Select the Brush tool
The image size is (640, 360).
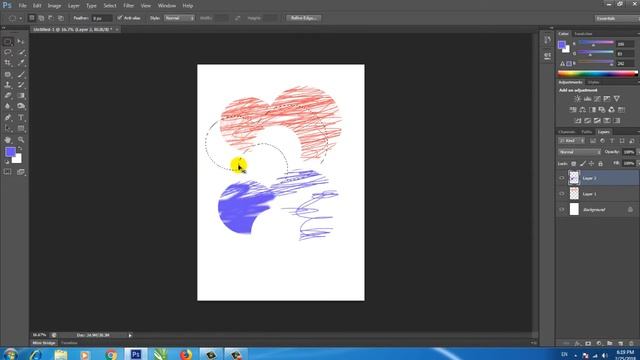pyautogui.click(x=21, y=74)
